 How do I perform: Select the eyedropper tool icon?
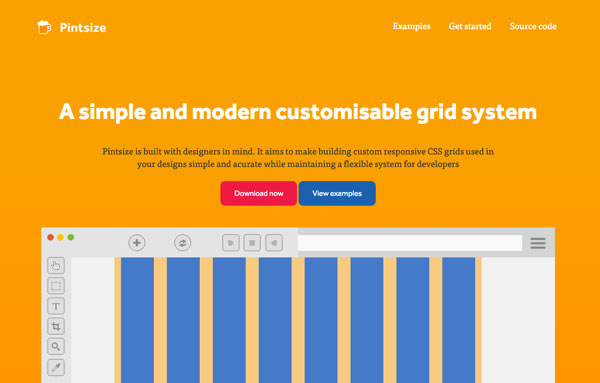[x=56, y=367]
